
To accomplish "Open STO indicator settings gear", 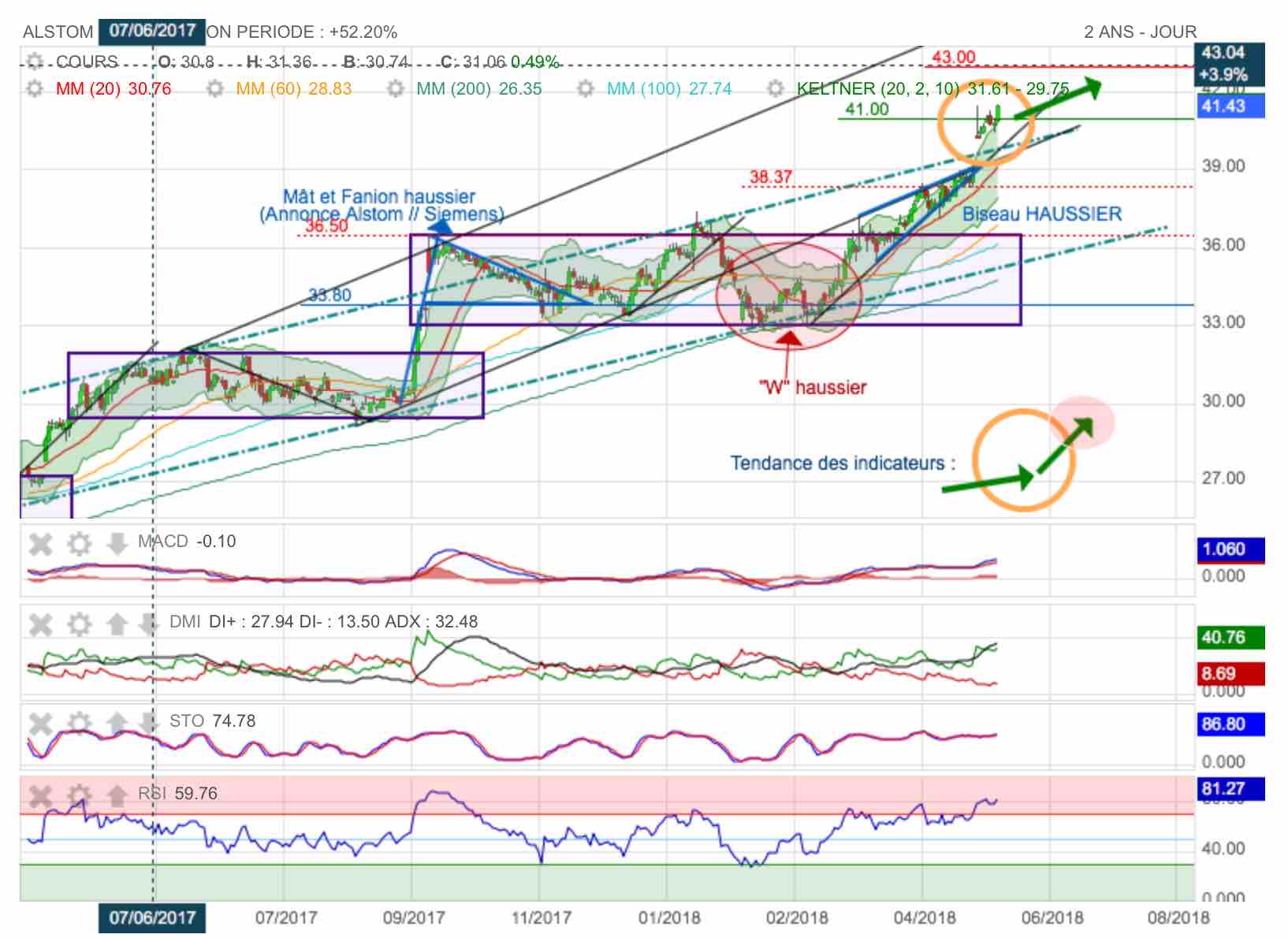I will (x=79, y=723).
